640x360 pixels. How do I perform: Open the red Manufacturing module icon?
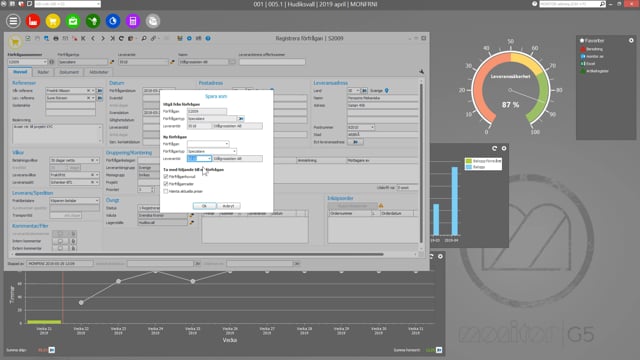click(x=33, y=21)
